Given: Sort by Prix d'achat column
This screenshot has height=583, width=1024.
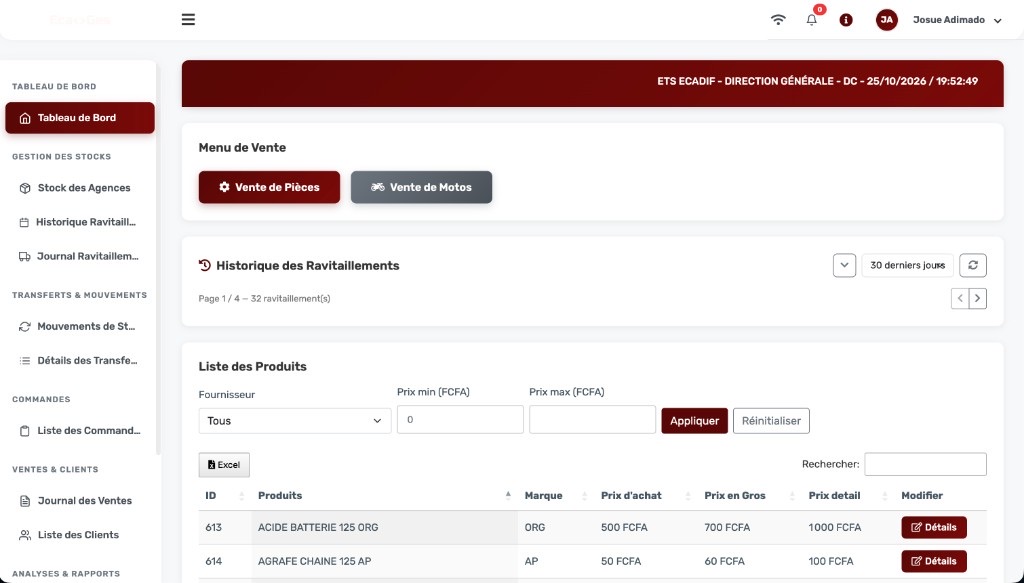Looking at the screenshot, I should click(646, 496).
